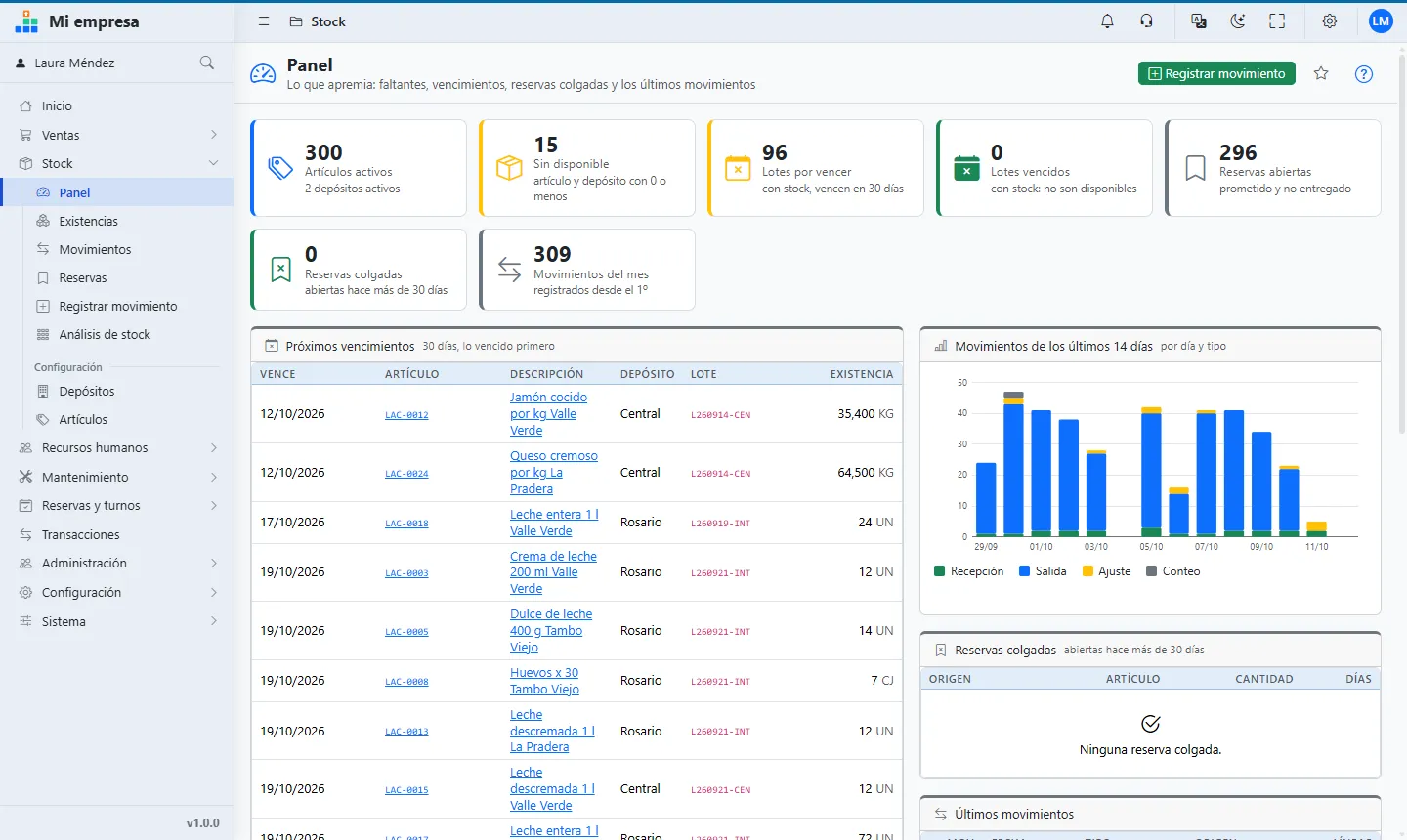The height and width of the screenshot is (840, 1407).
Task: Open Artículos in the sidebar
Action: click(x=83, y=419)
